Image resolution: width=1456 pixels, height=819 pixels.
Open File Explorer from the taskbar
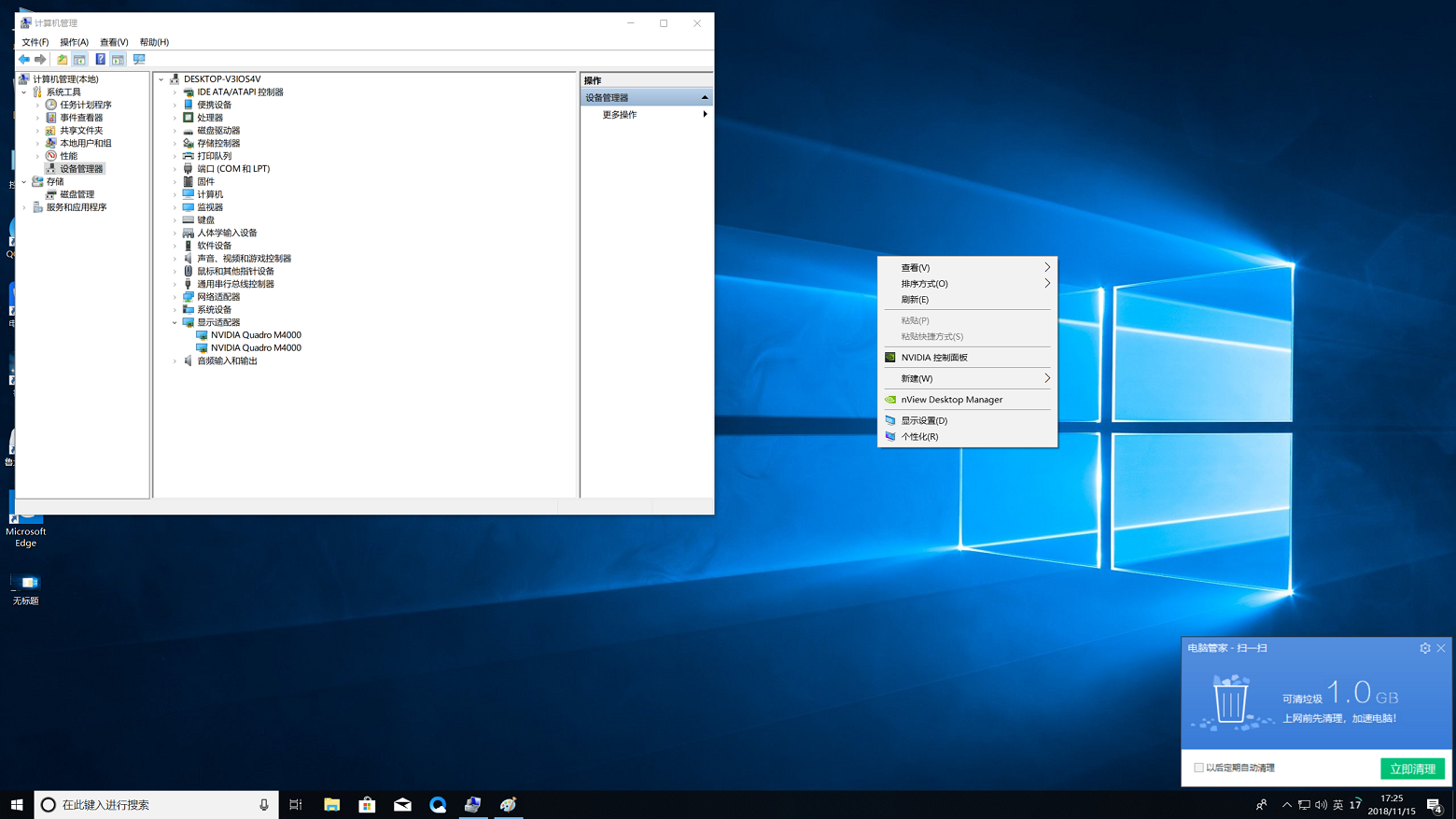331,804
